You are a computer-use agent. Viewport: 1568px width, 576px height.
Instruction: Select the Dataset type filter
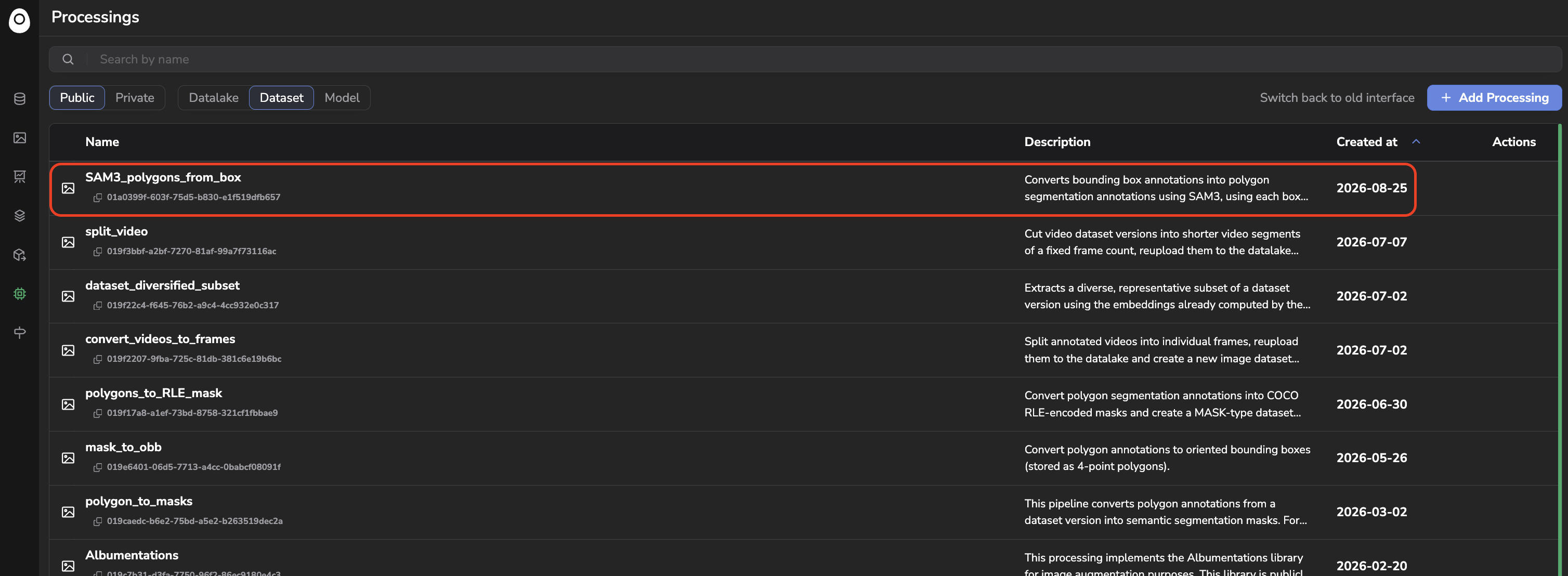tap(281, 97)
